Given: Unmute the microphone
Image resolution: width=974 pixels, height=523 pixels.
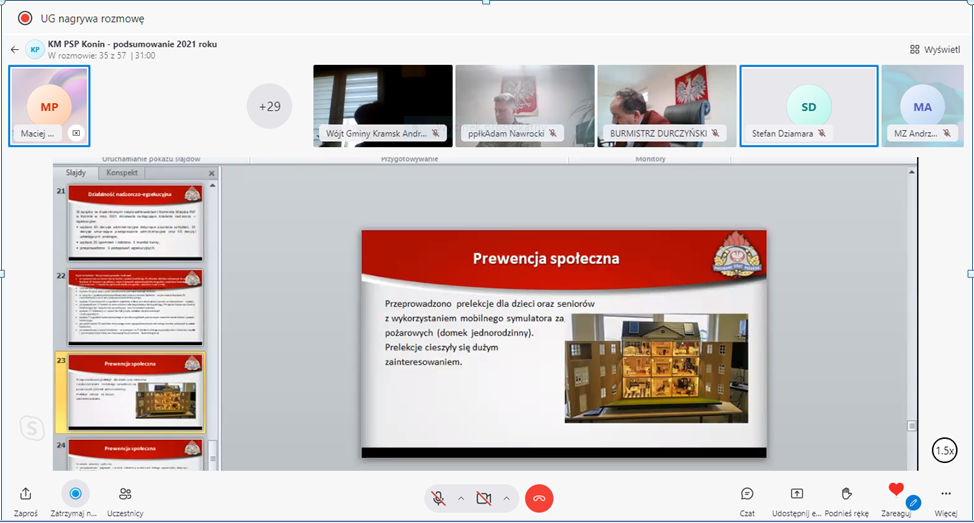Looking at the screenshot, I should tap(438, 497).
